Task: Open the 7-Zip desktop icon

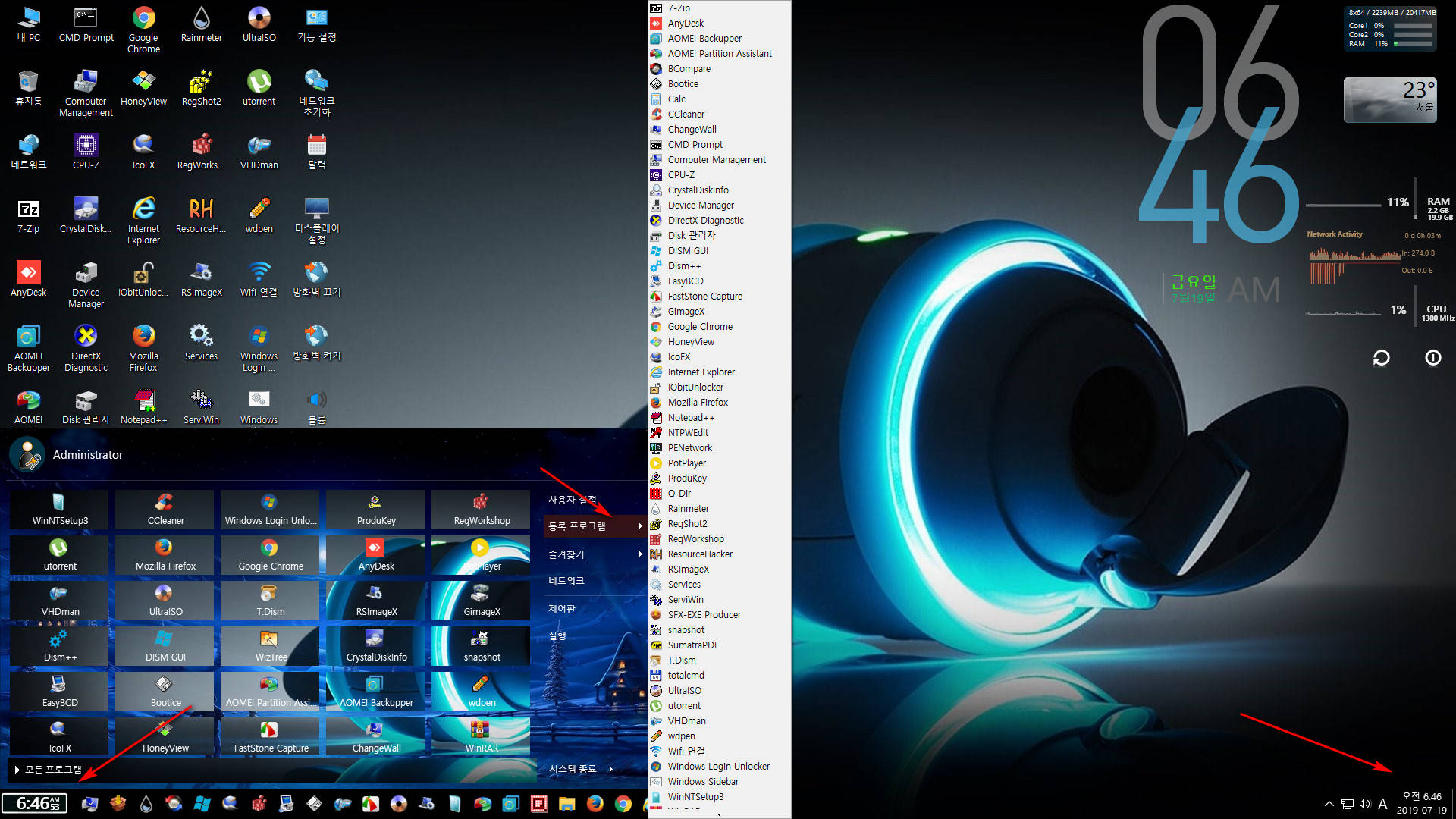Action: [28, 215]
